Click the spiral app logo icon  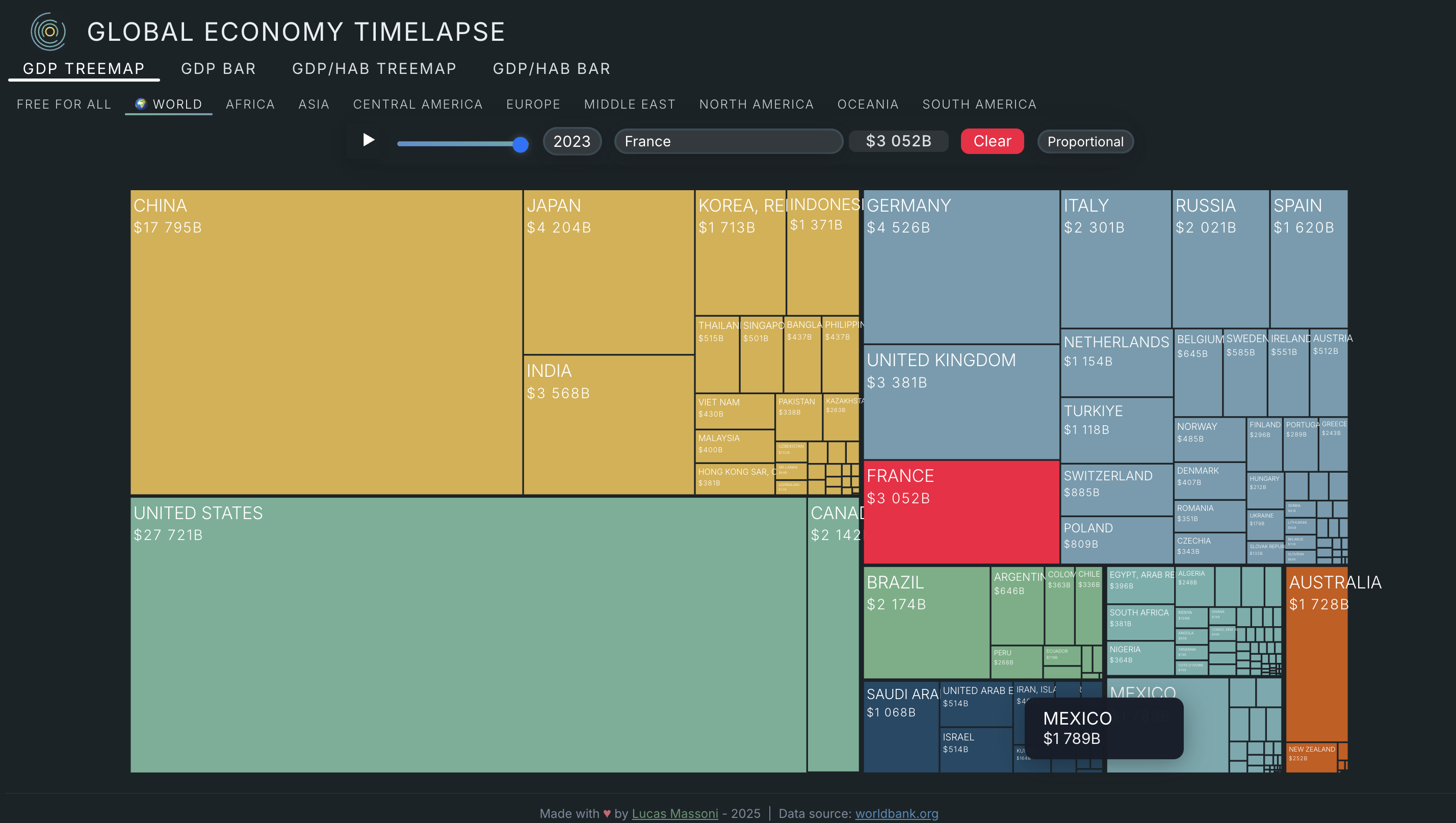pos(48,32)
